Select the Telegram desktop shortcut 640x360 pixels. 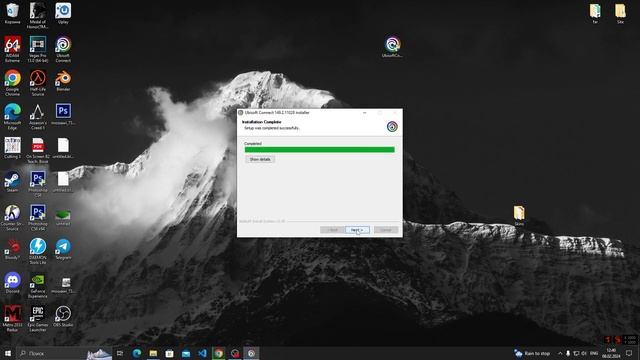[x=63, y=249]
